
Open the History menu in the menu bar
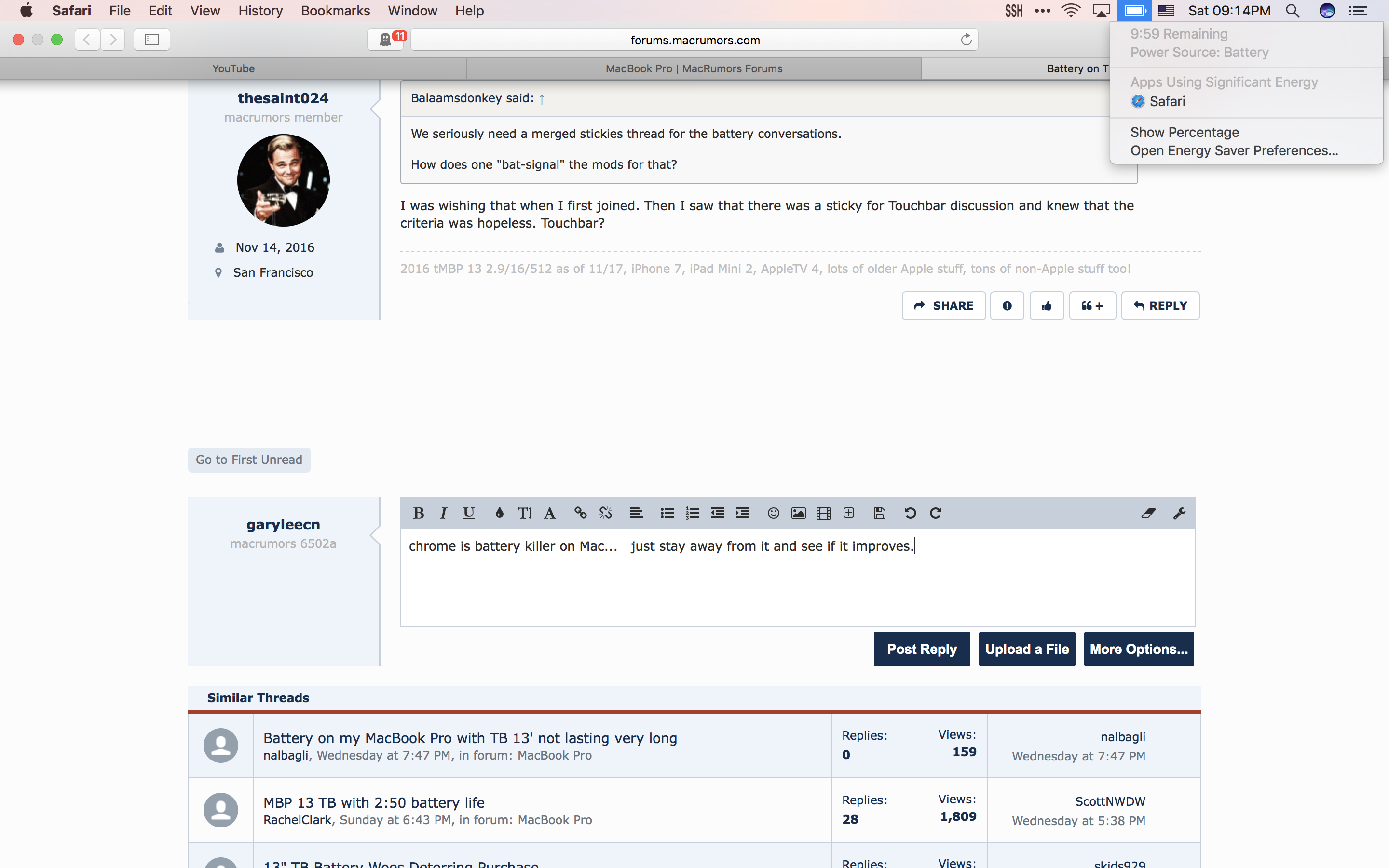click(260, 11)
